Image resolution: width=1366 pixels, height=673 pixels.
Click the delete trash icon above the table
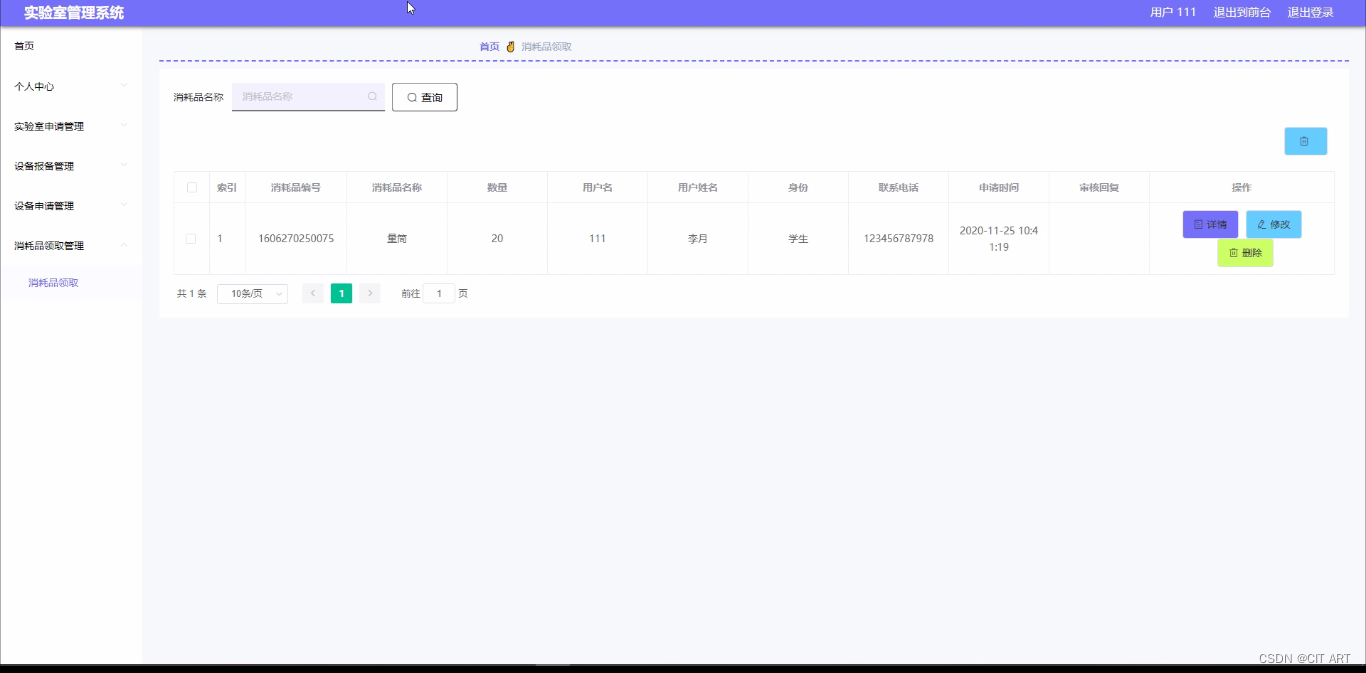[1305, 141]
